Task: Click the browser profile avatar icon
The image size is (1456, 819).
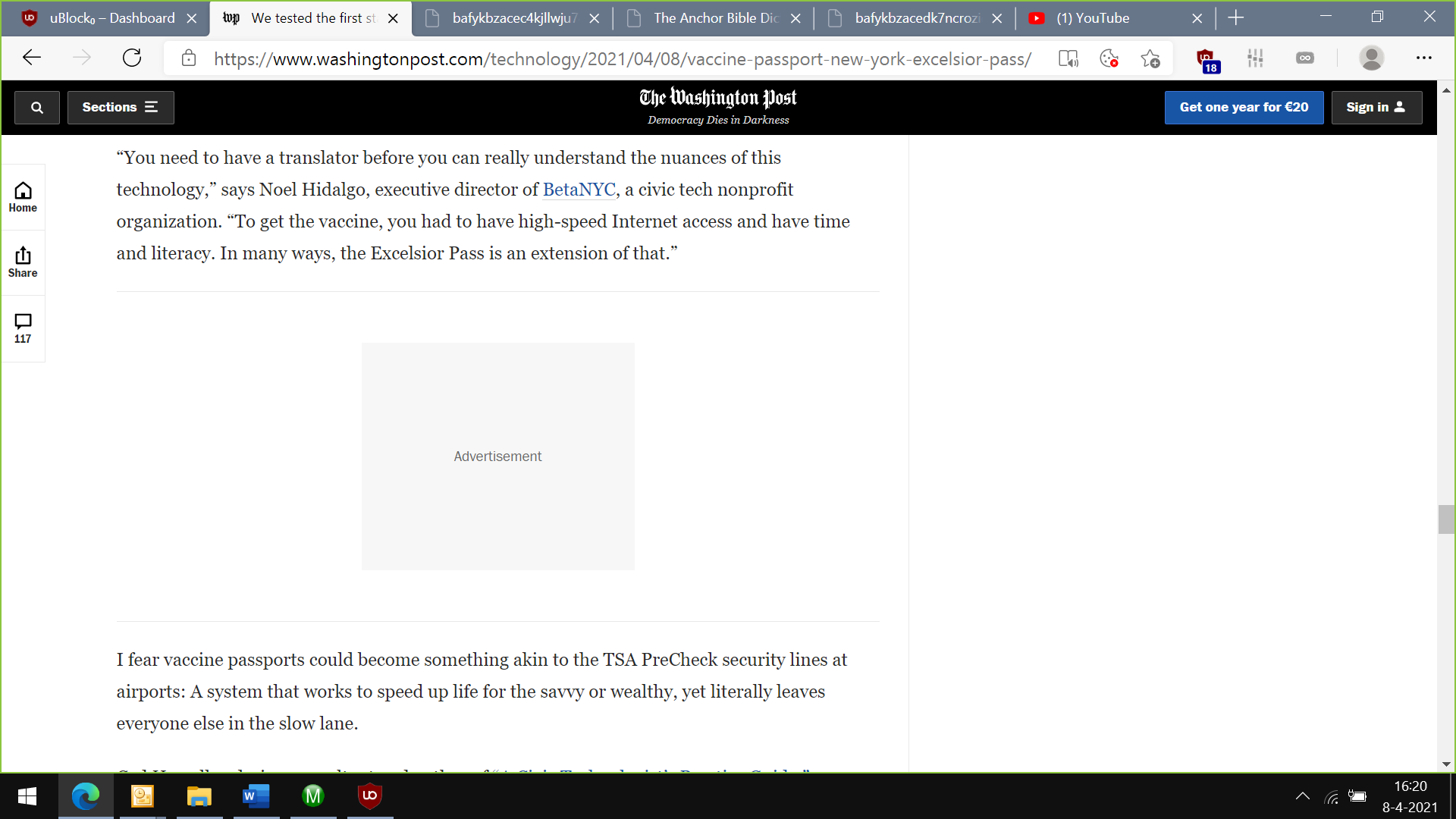Action: tap(1372, 58)
